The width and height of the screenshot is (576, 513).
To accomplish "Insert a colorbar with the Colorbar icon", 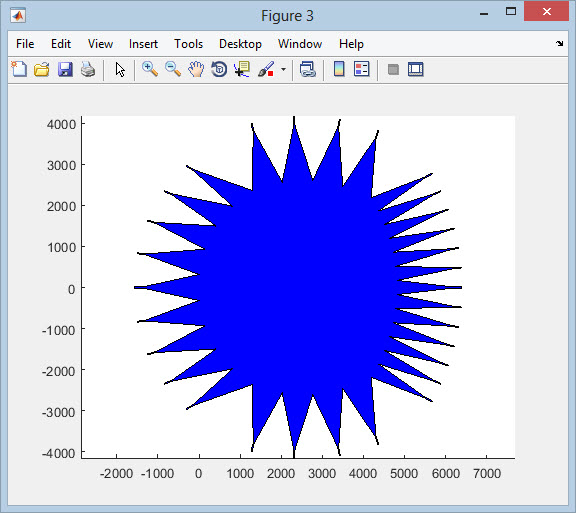I will tap(339, 69).
